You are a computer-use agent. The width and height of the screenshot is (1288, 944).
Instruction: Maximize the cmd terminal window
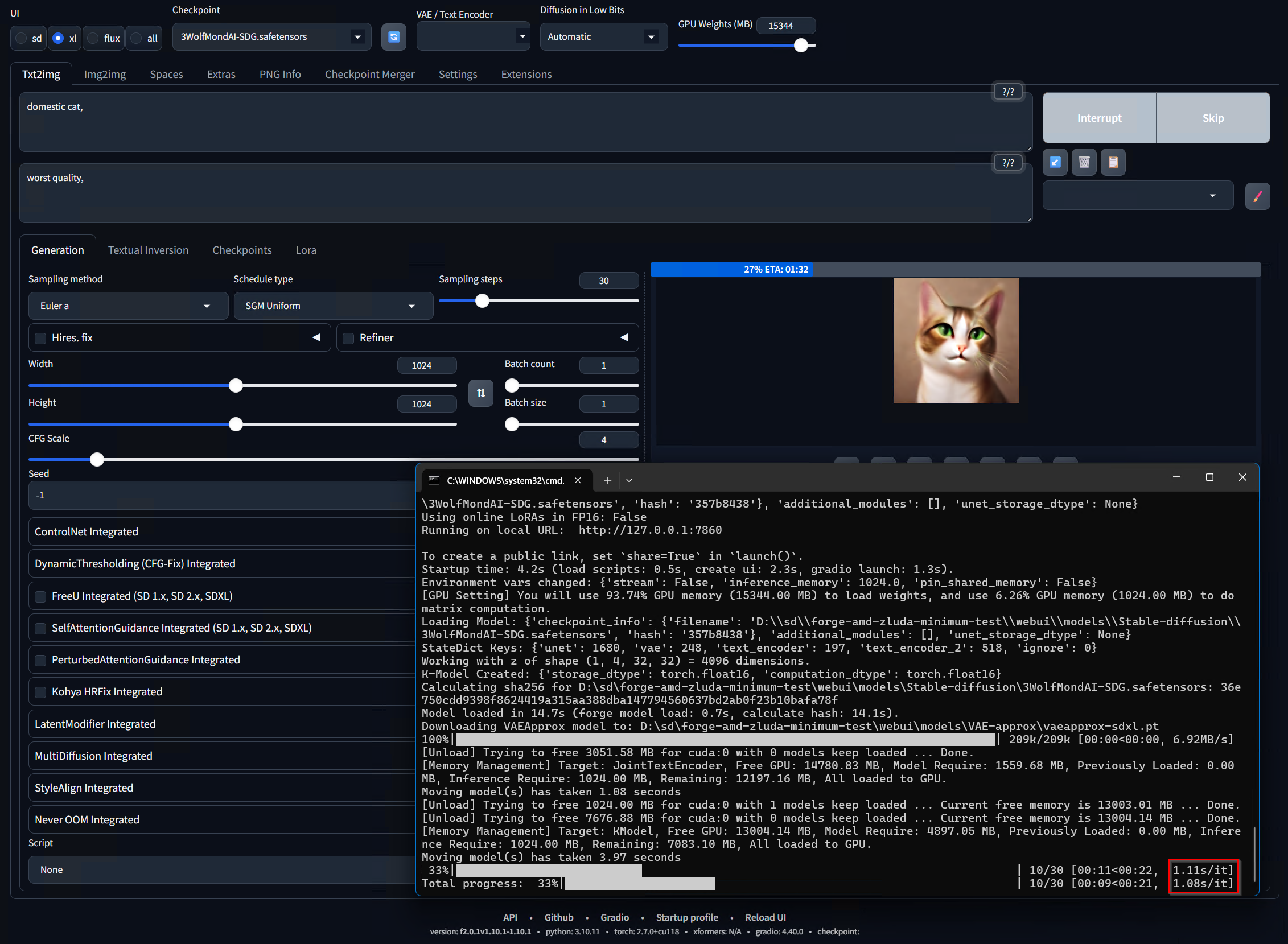tap(1209, 477)
